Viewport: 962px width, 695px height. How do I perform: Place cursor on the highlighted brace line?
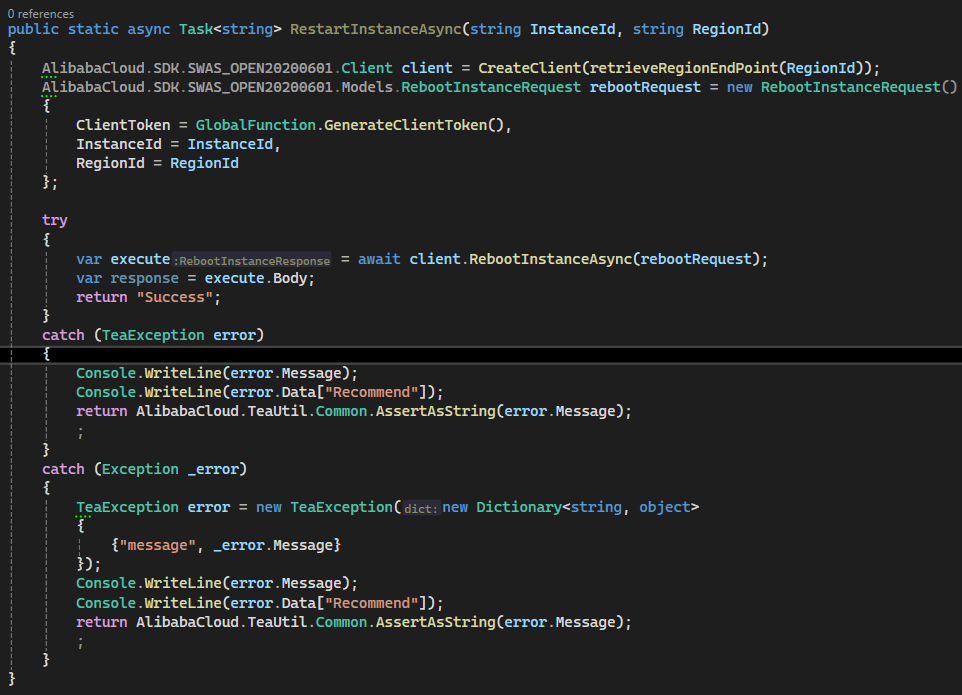(481, 355)
